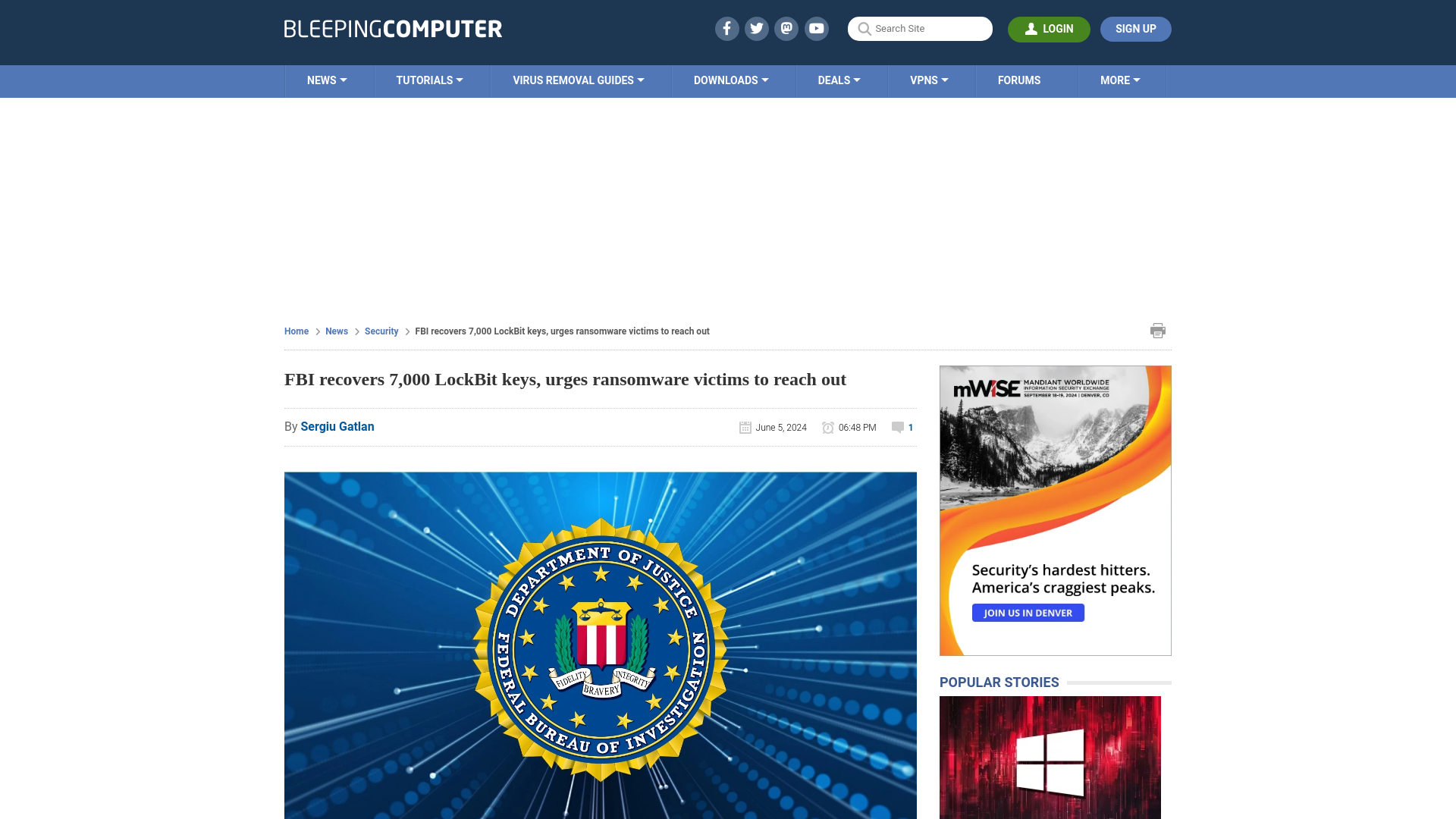Click the Twitter social media icon
Image resolution: width=1456 pixels, height=819 pixels.
pyautogui.click(x=756, y=28)
